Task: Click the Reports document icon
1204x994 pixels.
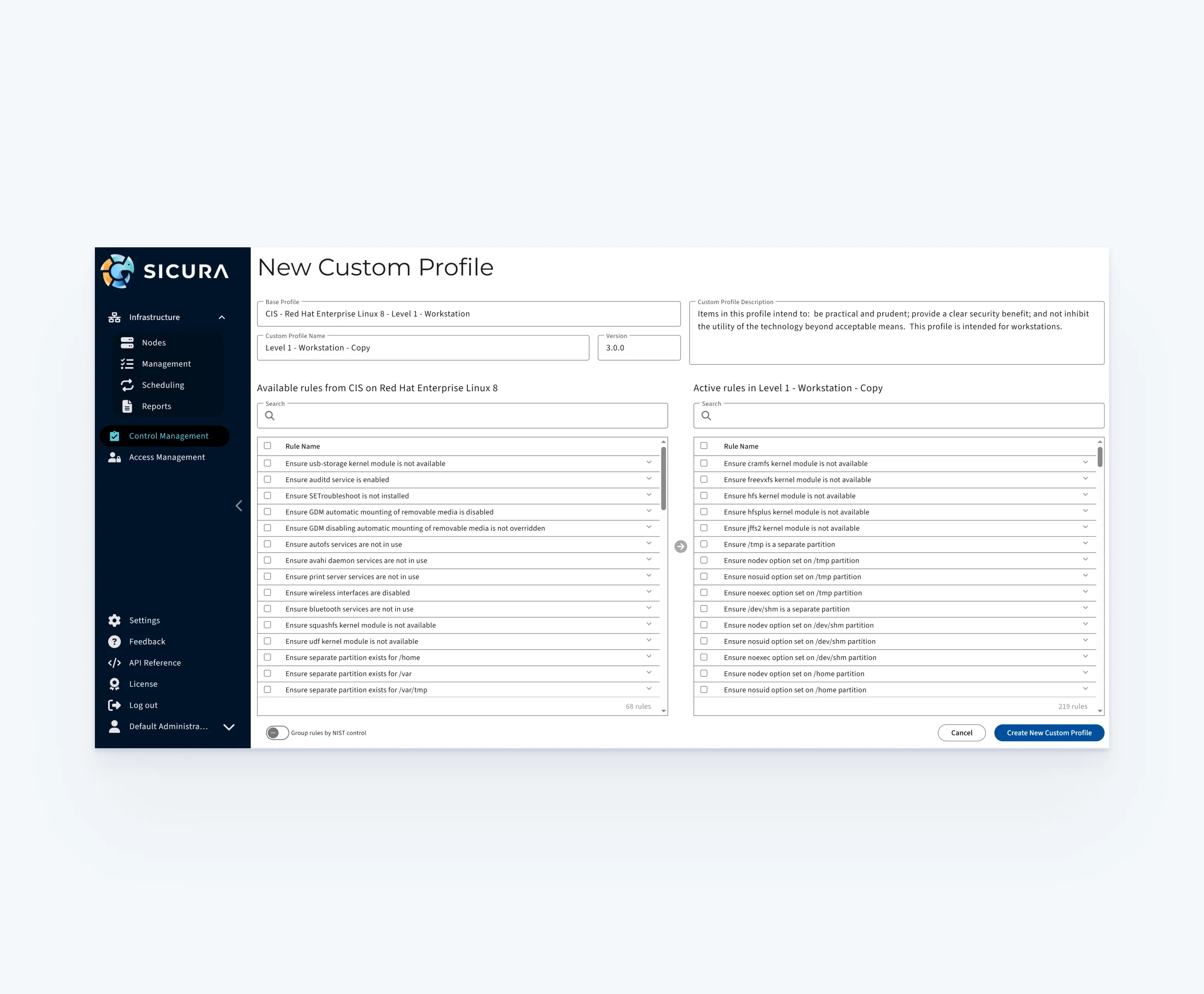Action: [127, 406]
